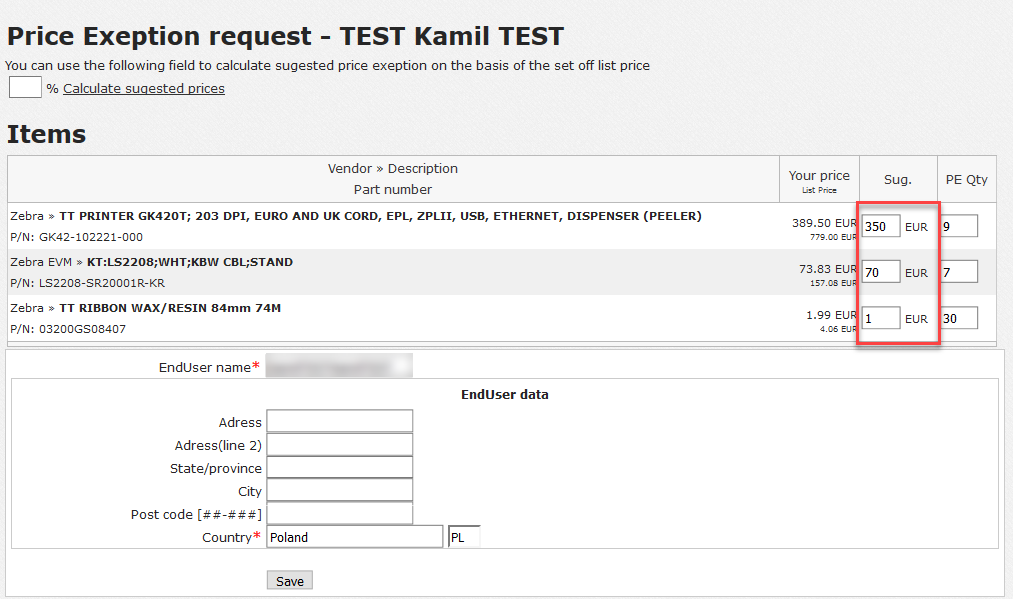
Task: Select PE Qty field showing 7
Action: pyautogui.click(x=959, y=272)
